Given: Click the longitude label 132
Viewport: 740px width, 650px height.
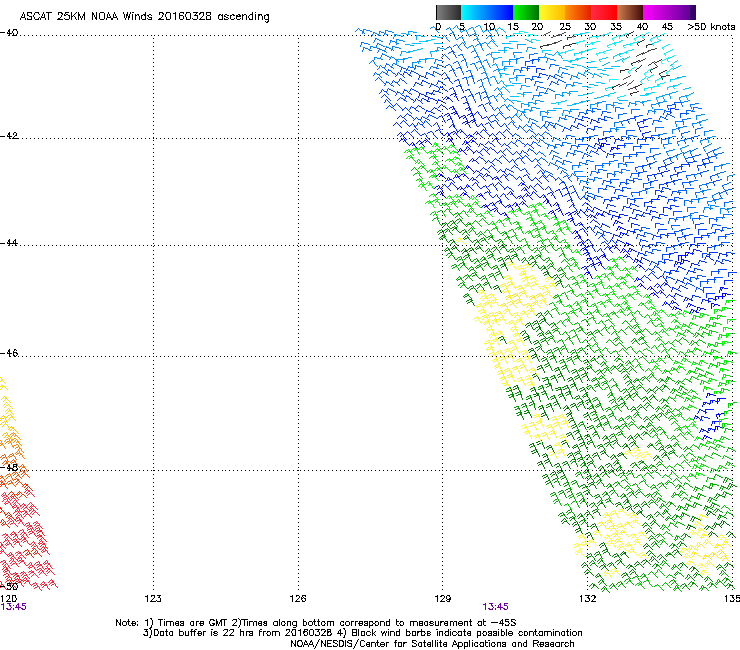Looking at the screenshot, I should point(587,599).
